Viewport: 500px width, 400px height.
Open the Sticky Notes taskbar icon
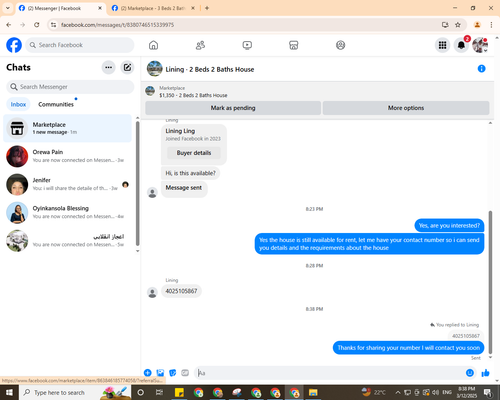(x=179, y=392)
